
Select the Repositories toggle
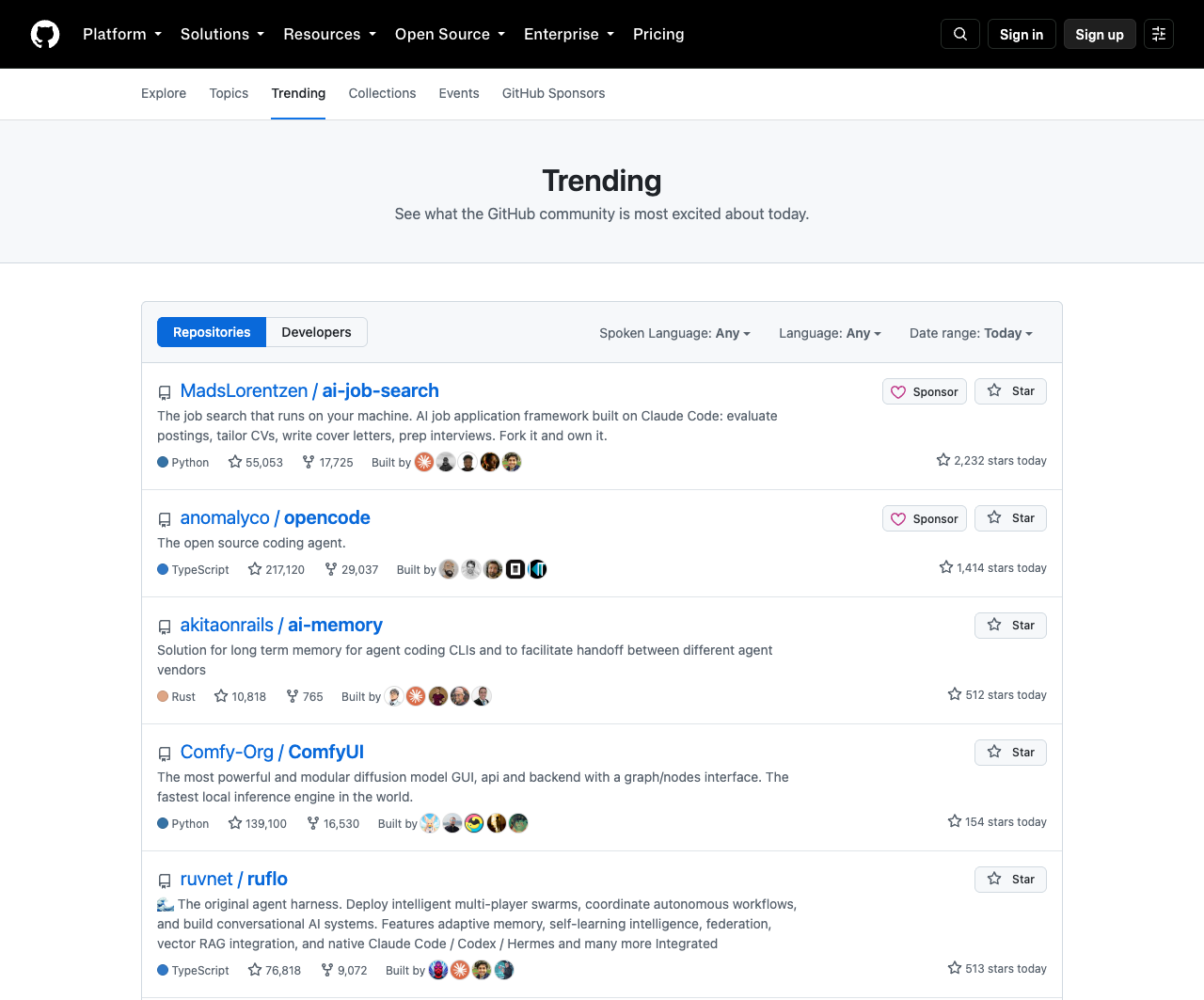click(x=212, y=332)
